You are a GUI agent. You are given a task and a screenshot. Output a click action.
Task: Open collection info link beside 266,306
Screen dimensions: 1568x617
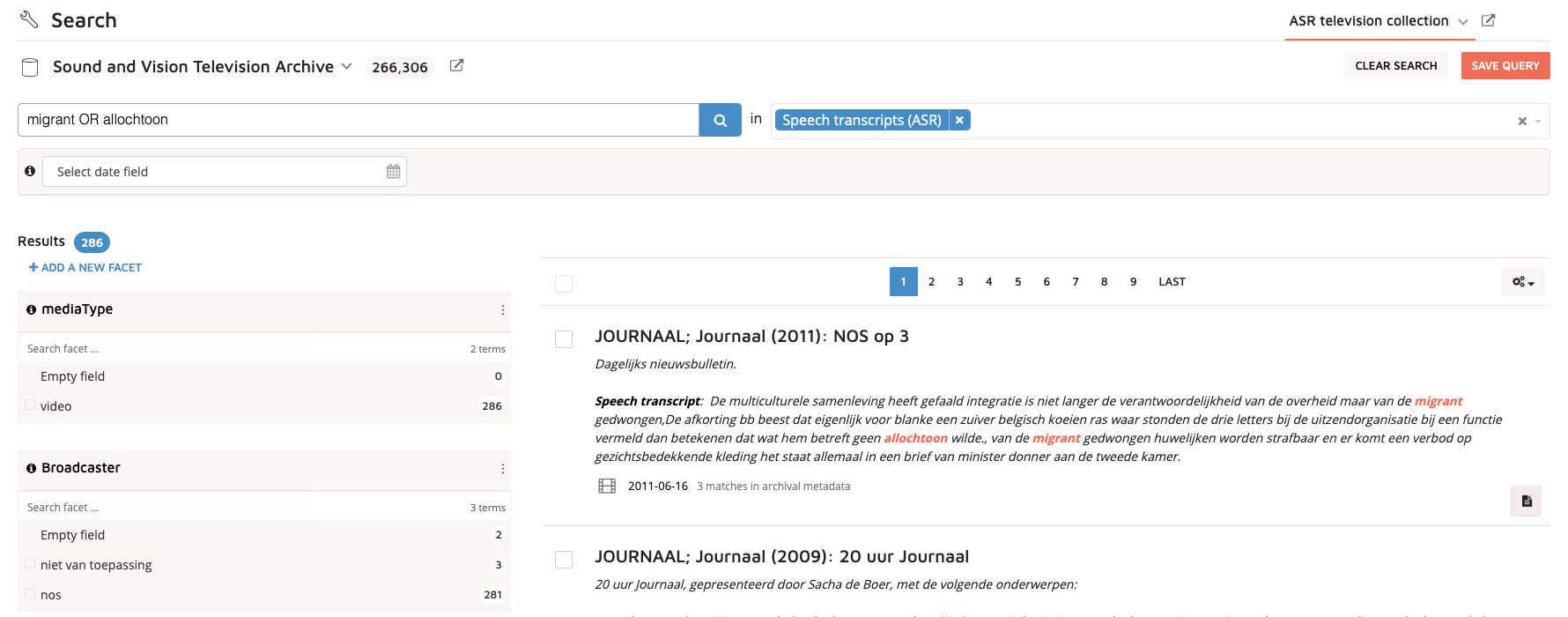coord(456,66)
